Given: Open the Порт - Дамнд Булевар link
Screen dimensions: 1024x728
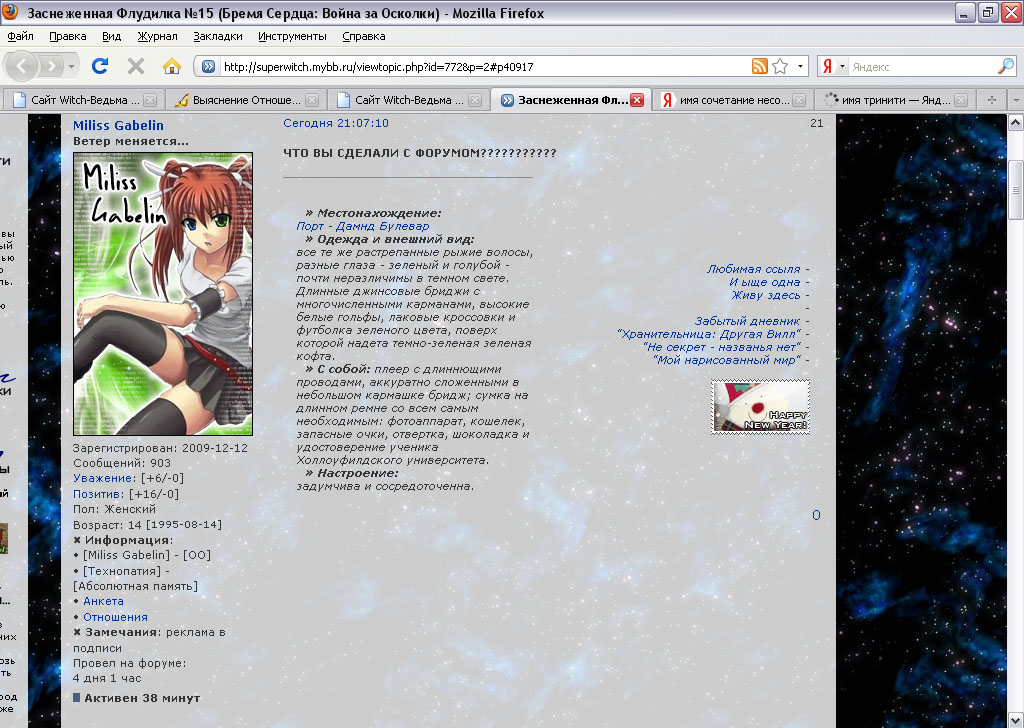Looking at the screenshot, I should click(362, 226).
